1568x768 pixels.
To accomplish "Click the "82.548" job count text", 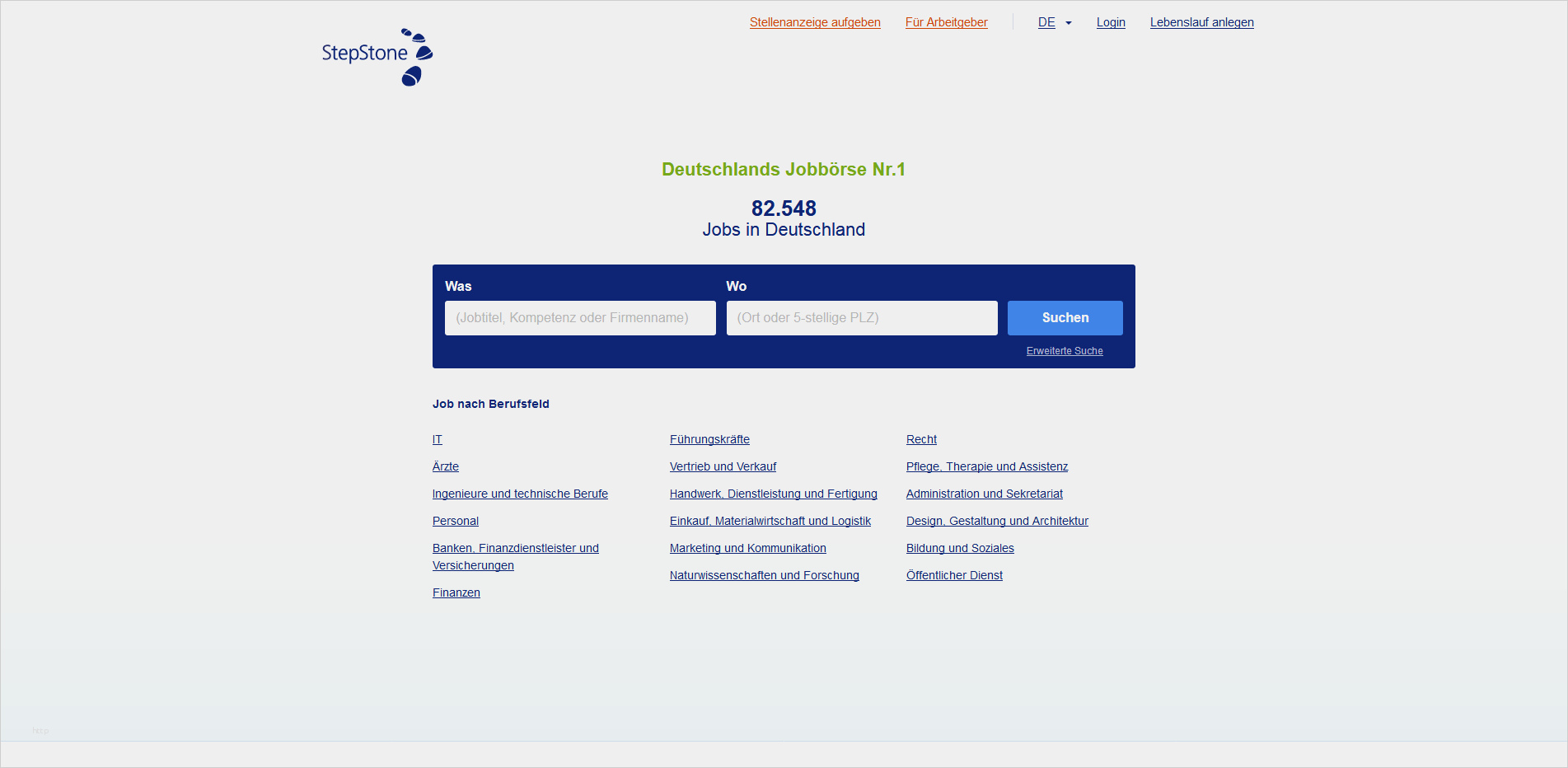I will [x=784, y=208].
